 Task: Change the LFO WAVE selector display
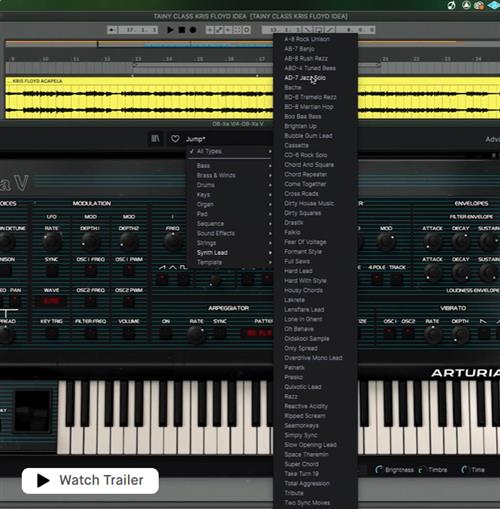click(x=52, y=301)
